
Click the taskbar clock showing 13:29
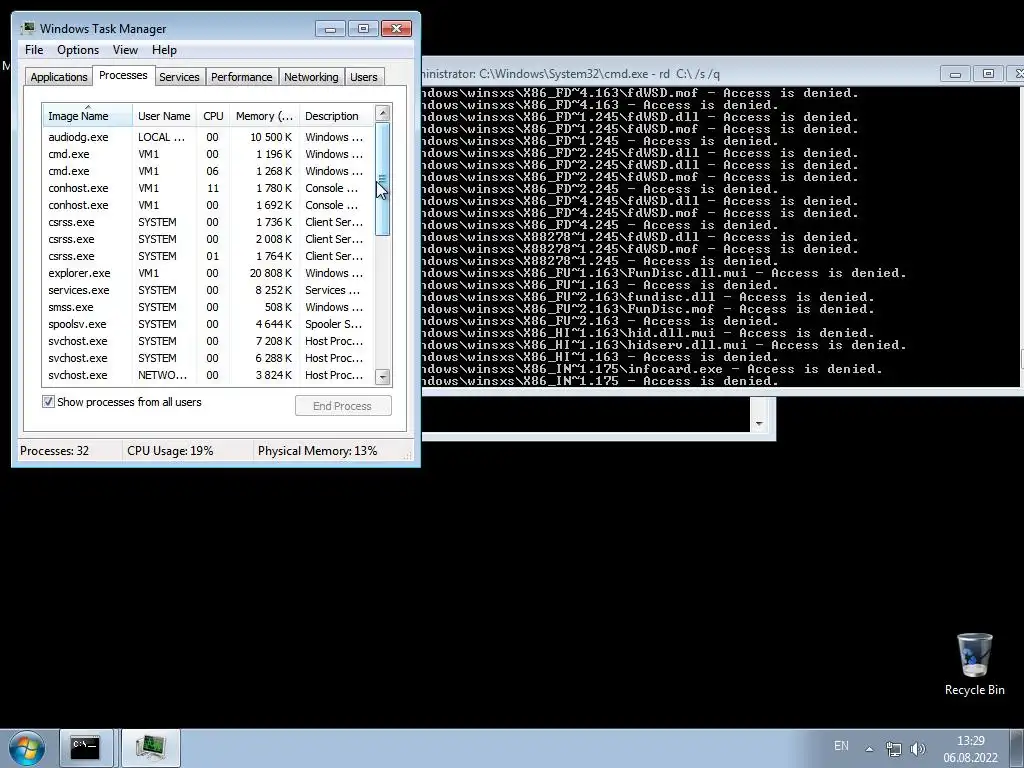point(970,749)
